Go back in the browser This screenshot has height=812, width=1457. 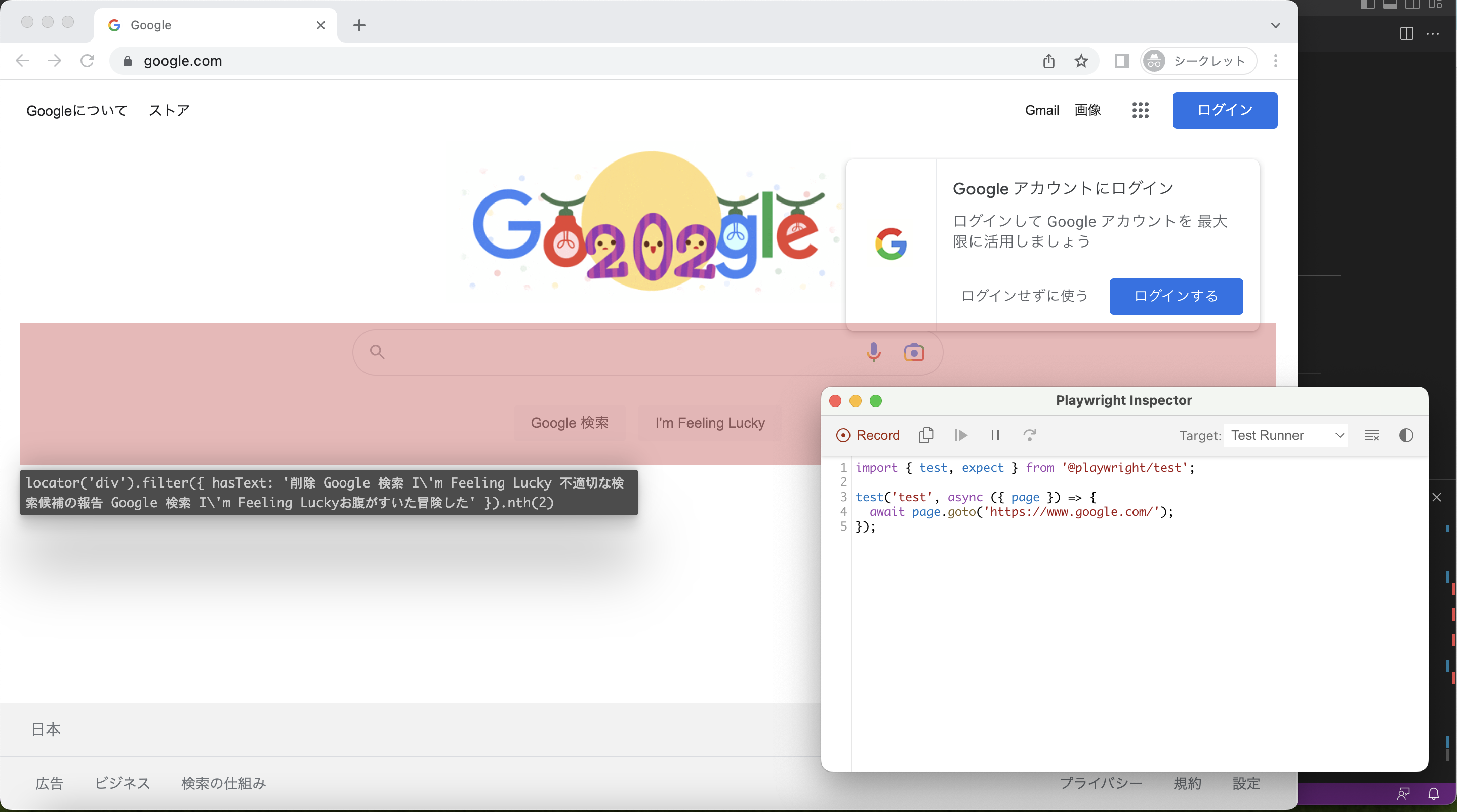22,61
